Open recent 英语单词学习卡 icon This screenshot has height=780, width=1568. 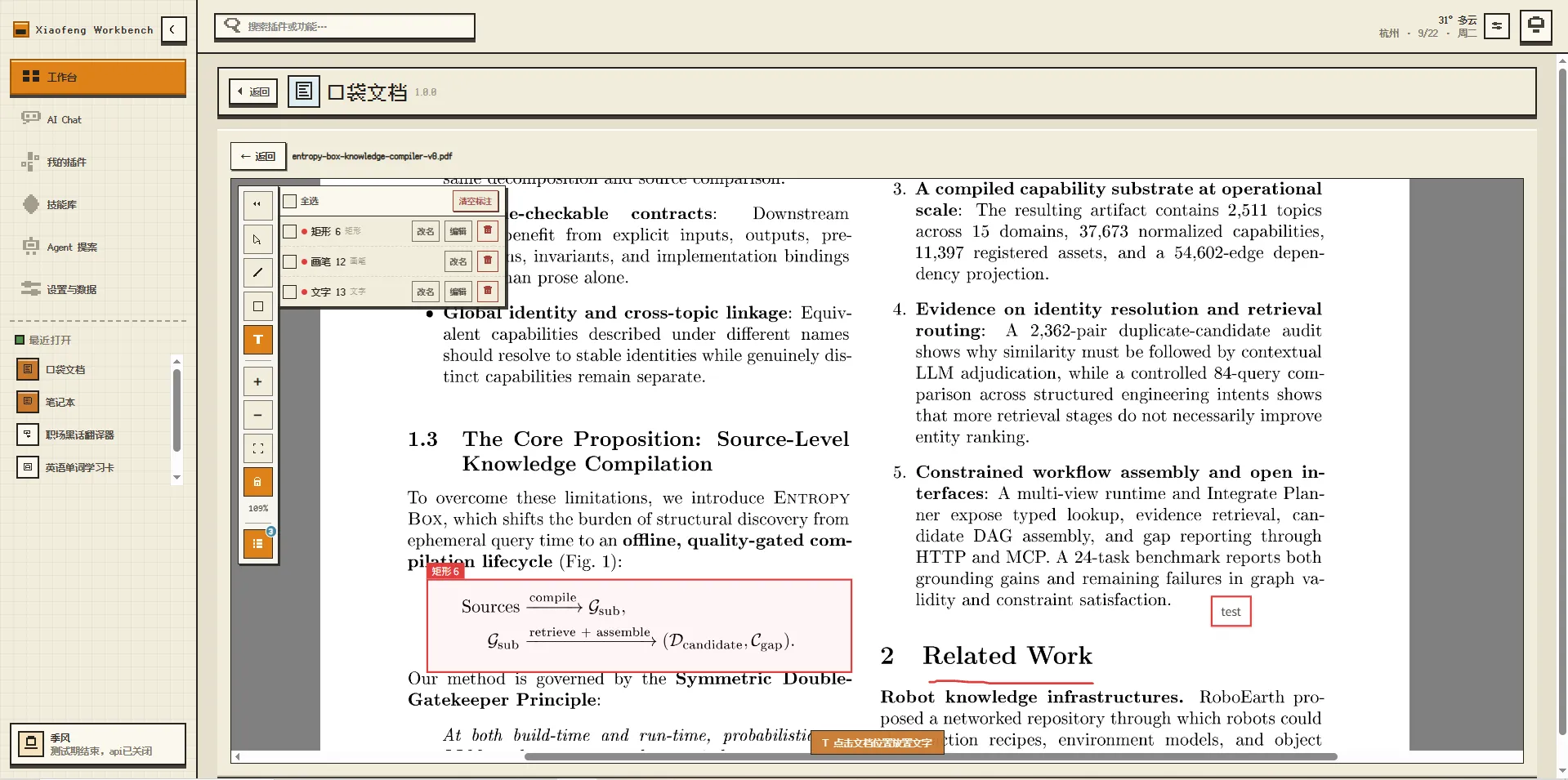[x=28, y=467]
